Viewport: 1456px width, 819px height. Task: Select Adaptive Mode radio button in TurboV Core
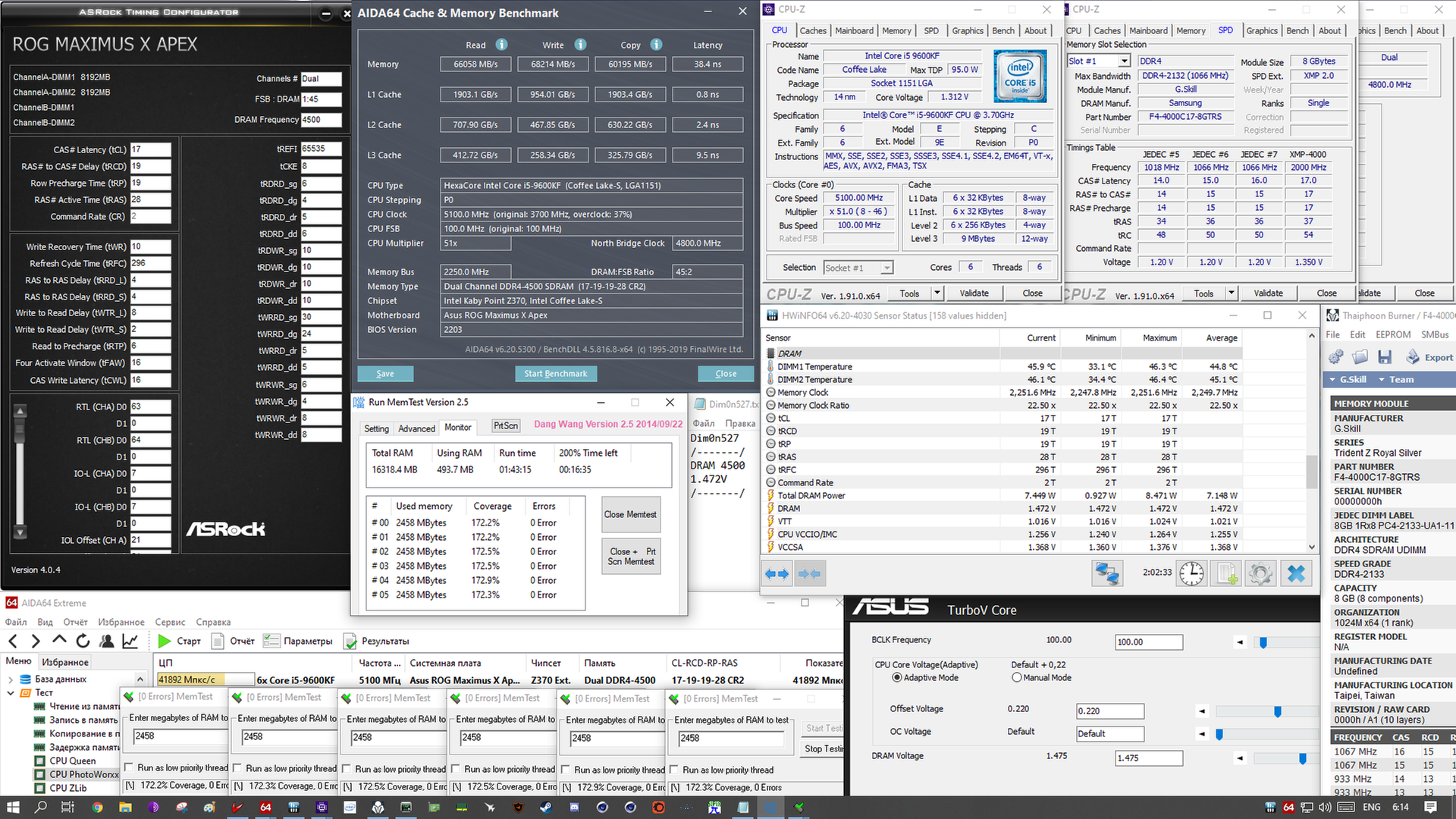[x=897, y=677]
